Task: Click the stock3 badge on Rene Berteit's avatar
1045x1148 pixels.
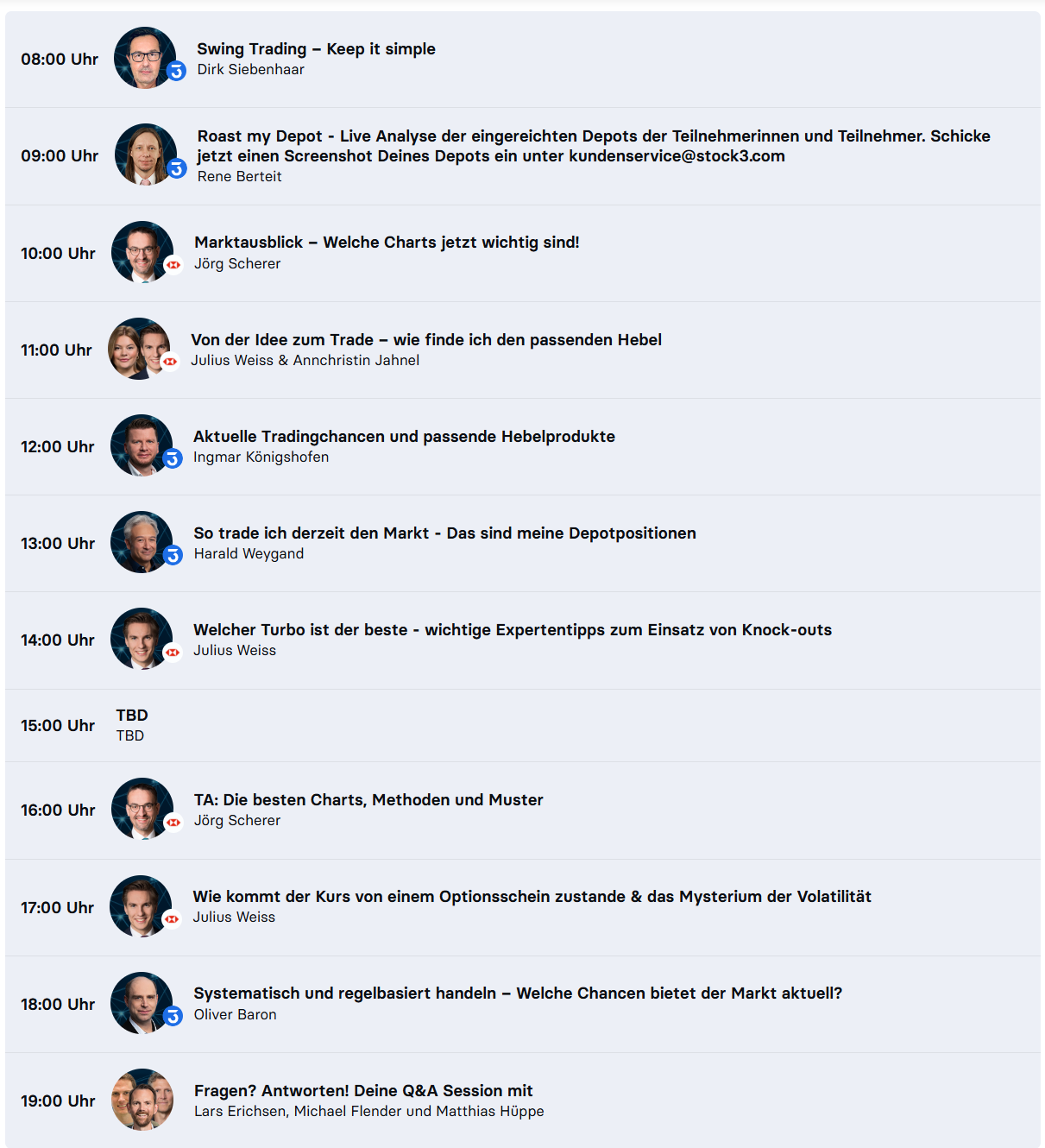Action: tap(177, 168)
